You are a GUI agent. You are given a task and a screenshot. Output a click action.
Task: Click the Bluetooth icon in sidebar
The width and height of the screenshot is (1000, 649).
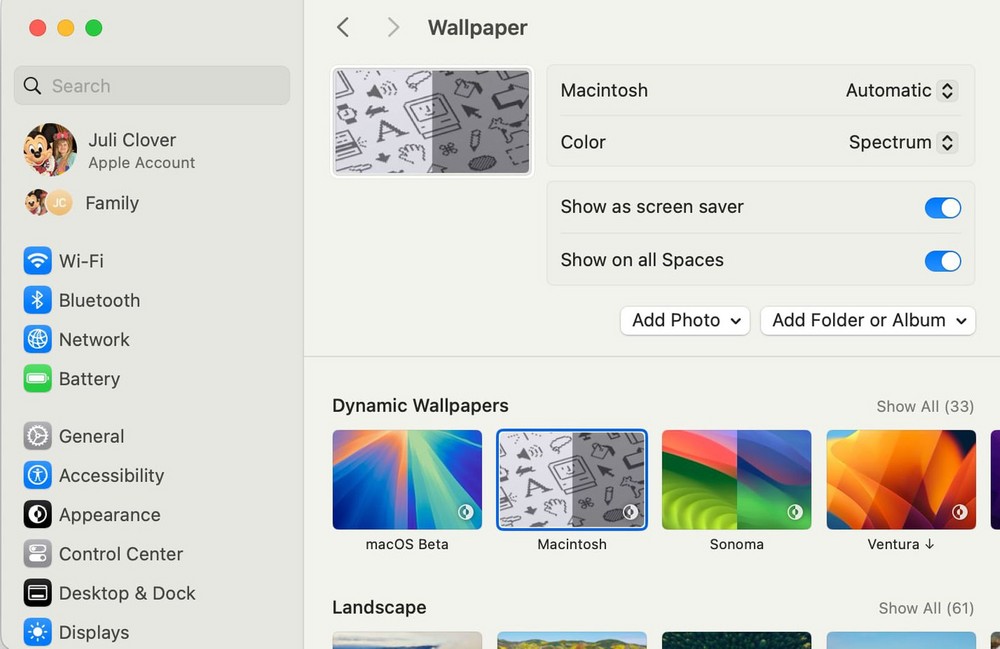tap(38, 300)
